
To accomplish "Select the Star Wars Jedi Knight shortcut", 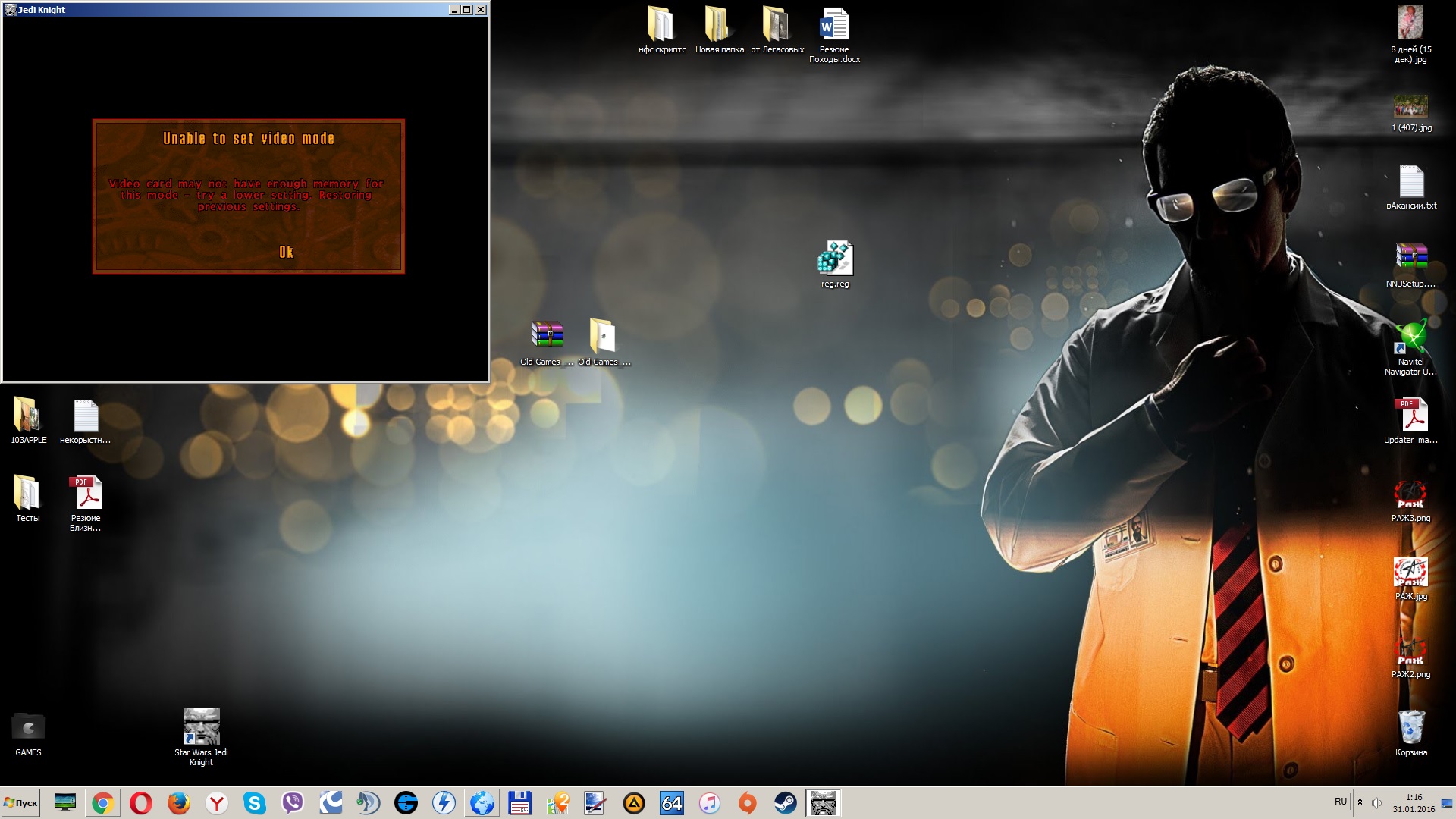I will click(x=201, y=728).
